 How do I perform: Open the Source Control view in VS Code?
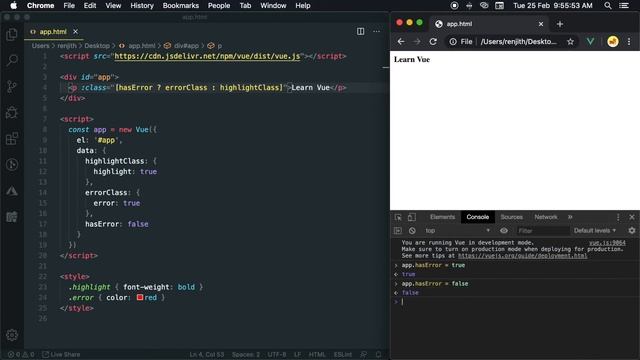tap(12, 87)
